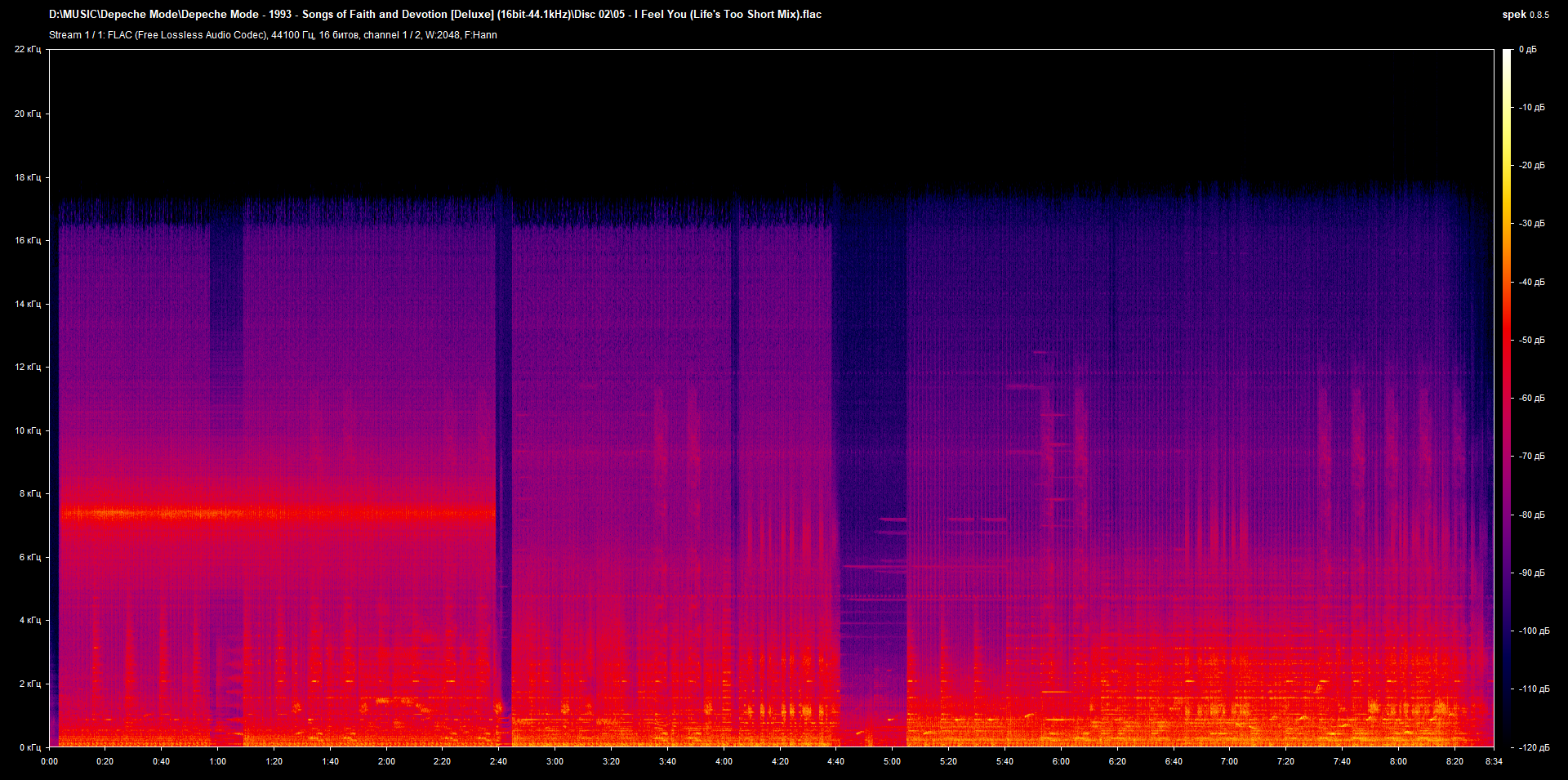
Task: Click the 0 кГц frequency axis label
Action: click(x=29, y=747)
